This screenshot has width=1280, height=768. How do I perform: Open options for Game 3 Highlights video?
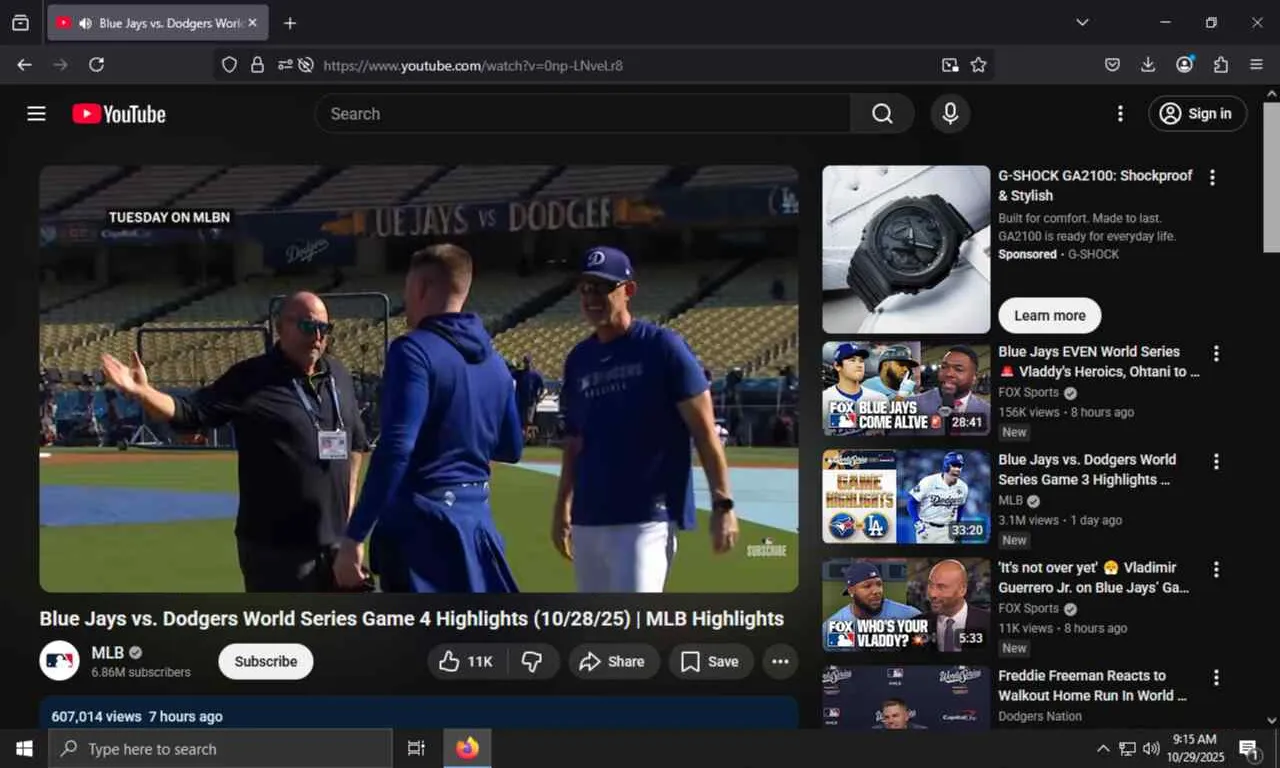click(1216, 461)
